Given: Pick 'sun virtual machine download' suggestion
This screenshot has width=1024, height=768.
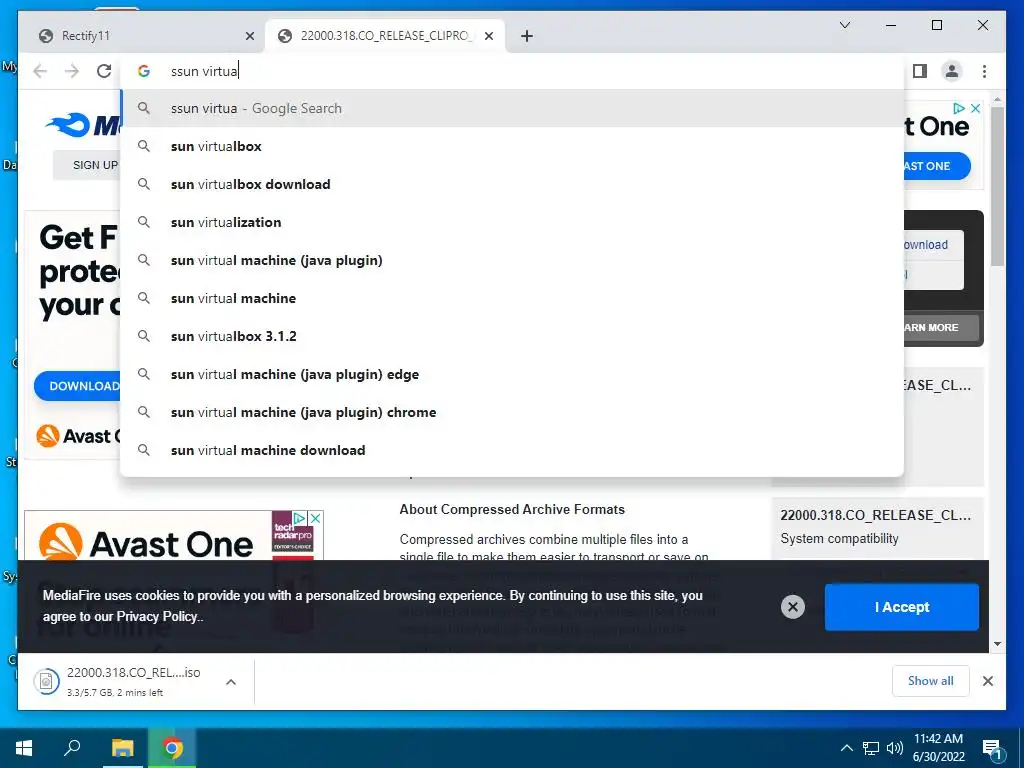Looking at the screenshot, I should [512, 450].
